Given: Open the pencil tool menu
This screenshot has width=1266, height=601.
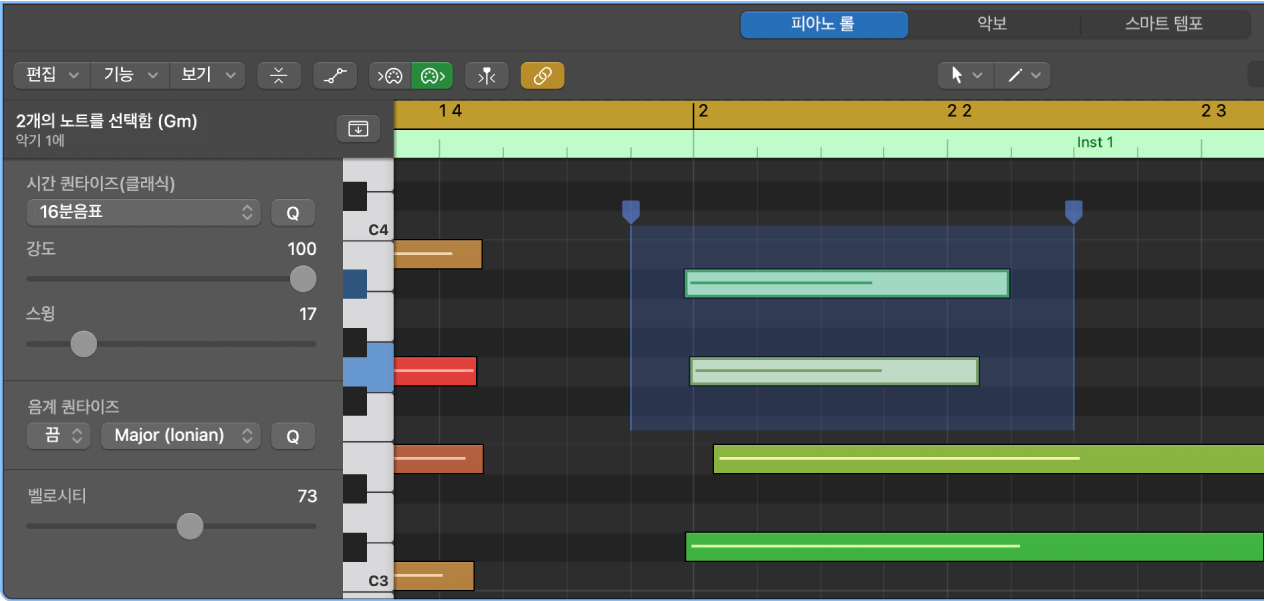Looking at the screenshot, I should [x=1022, y=75].
